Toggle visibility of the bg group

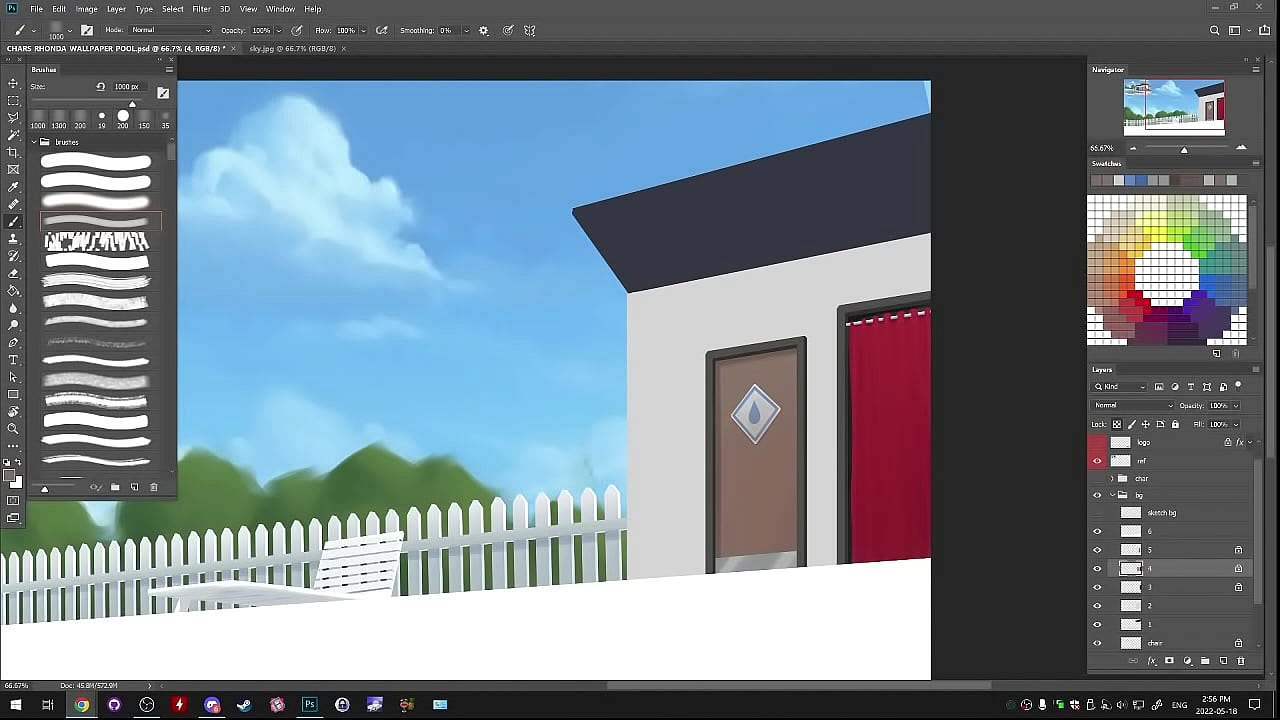pos(1097,495)
